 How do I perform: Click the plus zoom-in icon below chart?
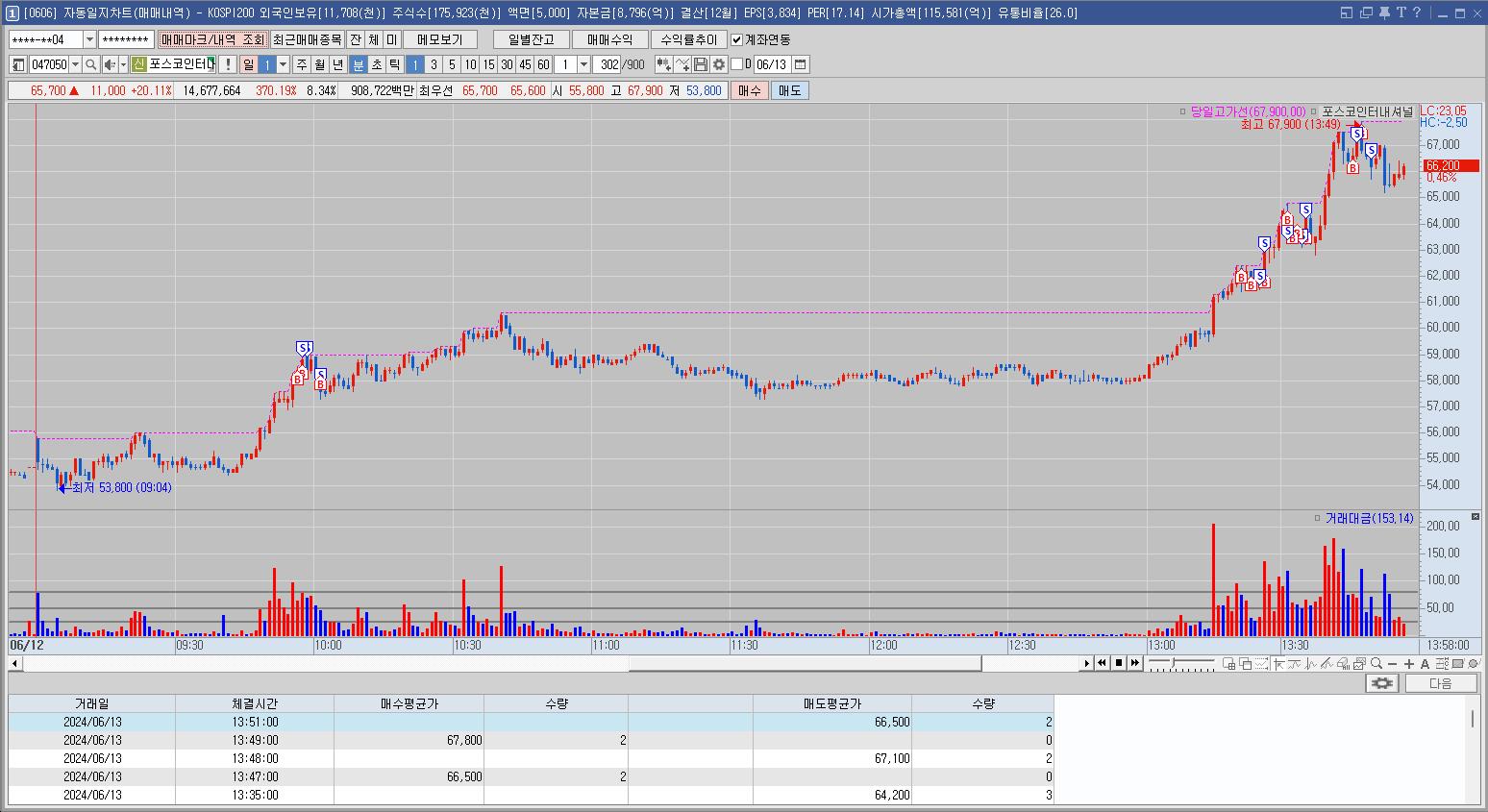pyautogui.click(x=1409, y=664)
